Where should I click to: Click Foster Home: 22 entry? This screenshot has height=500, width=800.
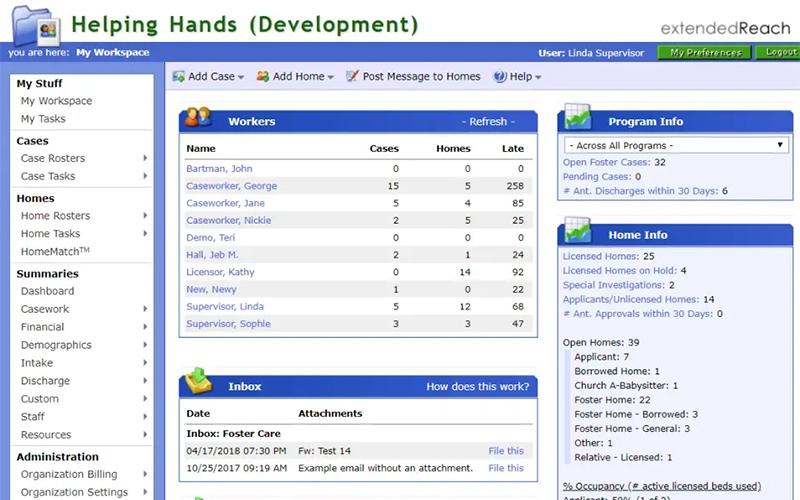pyautogui.click(x=612, y=400)
